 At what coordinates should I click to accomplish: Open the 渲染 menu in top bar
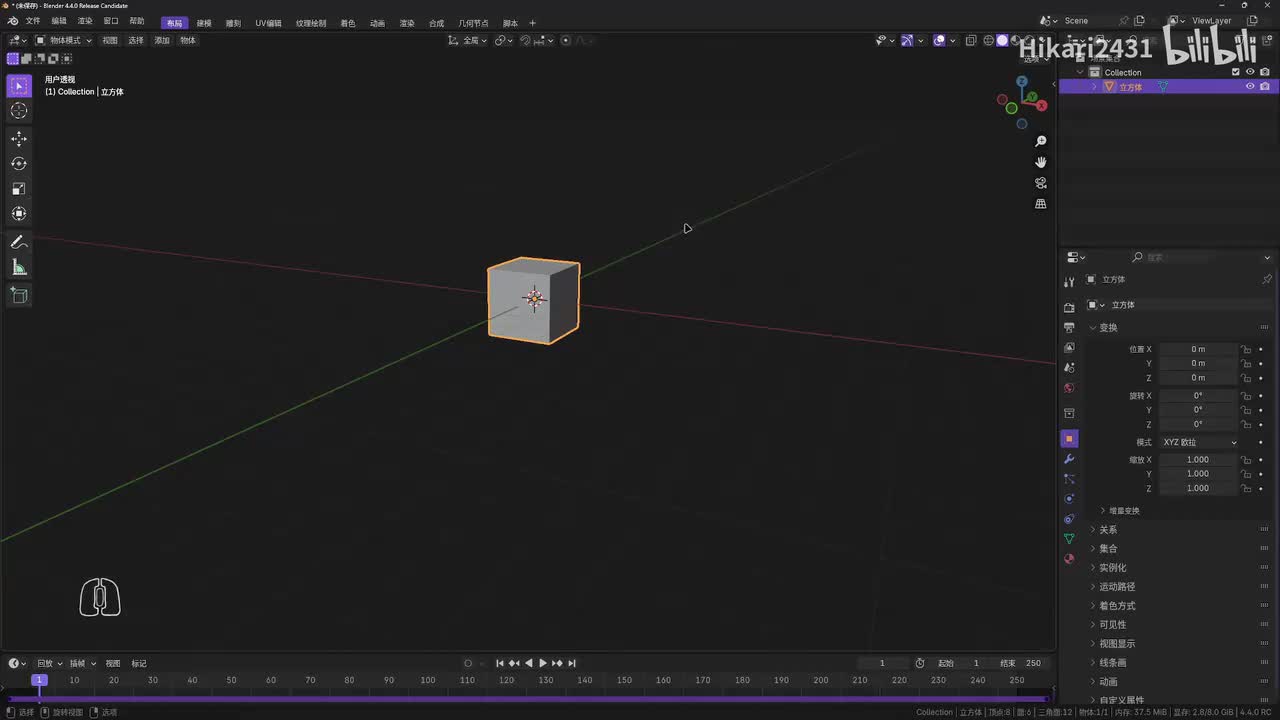click(x=85, y=21)
